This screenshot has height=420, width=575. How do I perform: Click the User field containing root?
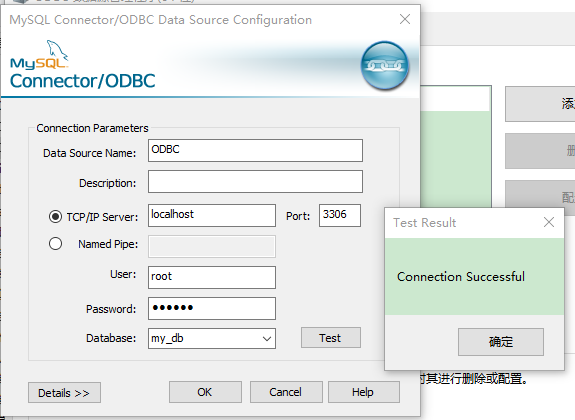(212, 277)
